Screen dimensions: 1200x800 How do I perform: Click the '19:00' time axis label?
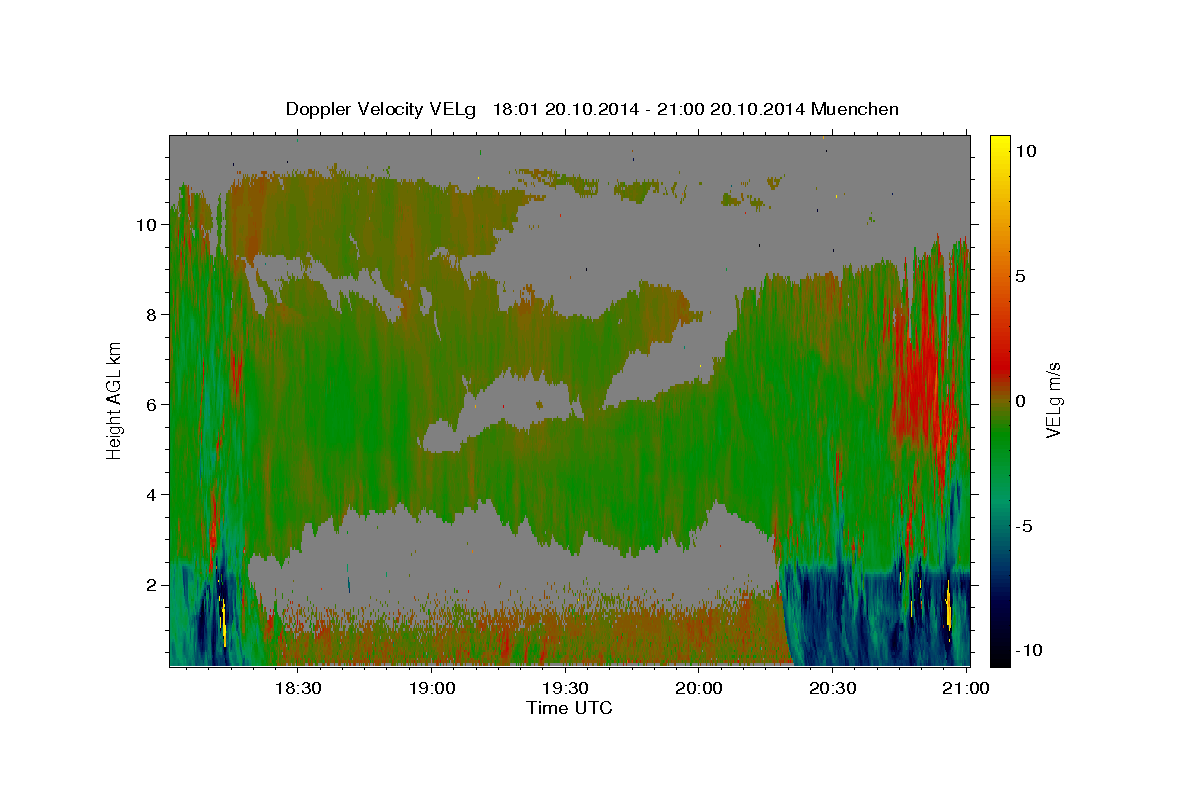432,688
